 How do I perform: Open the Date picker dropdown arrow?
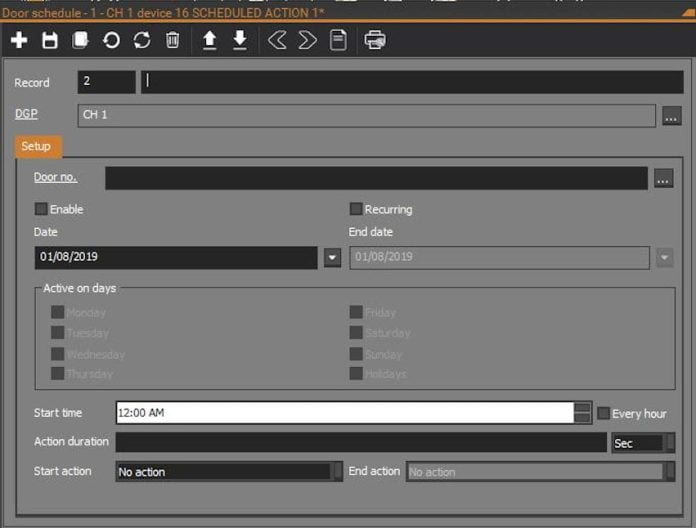[333, 258]
